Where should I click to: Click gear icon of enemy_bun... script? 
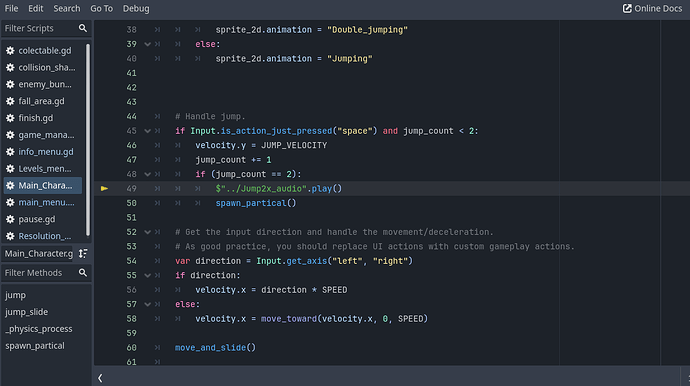tap(10, 84)
